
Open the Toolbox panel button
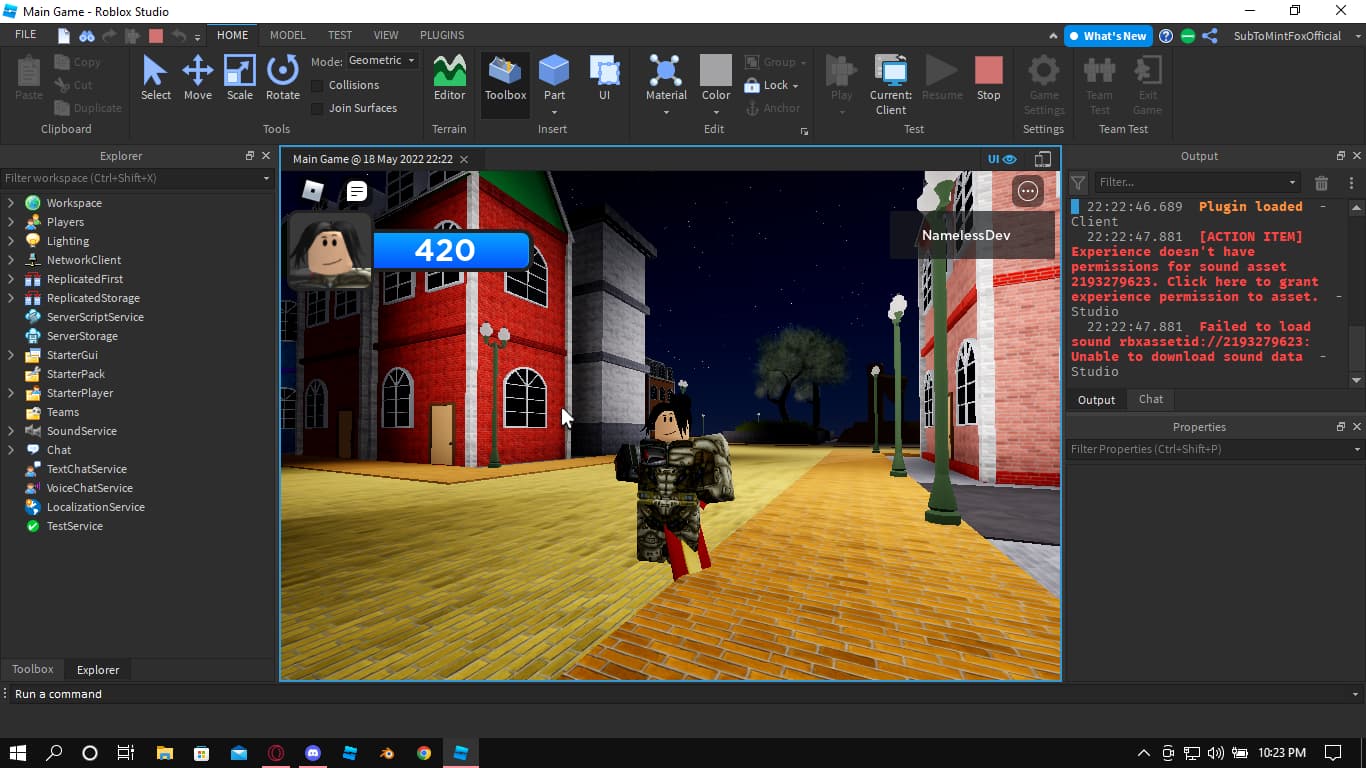pyautogui.click(x=505, y=78)
